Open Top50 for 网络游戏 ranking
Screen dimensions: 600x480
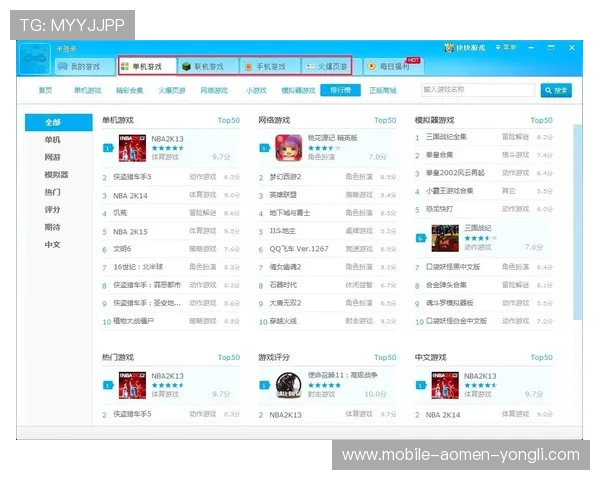tap(385, 120)
